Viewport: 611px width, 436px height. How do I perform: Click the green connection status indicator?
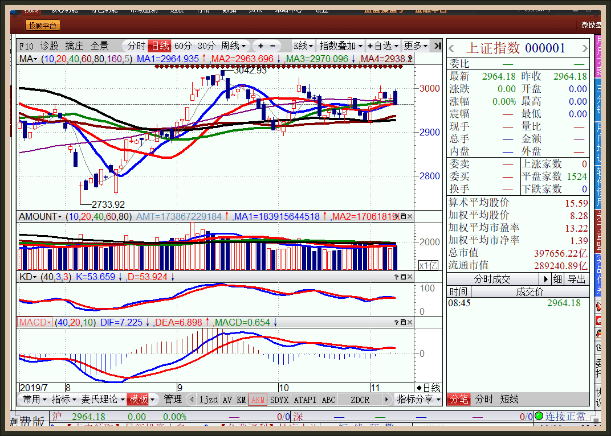[539, 416]
